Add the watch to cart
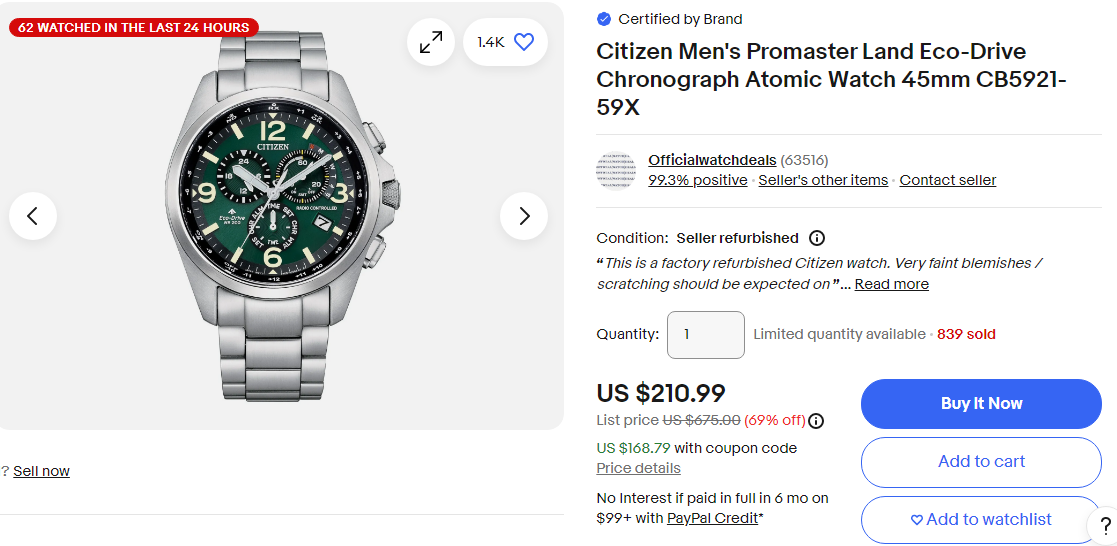Viewport: 1117px width, 546px height. [x=981, y=461]
